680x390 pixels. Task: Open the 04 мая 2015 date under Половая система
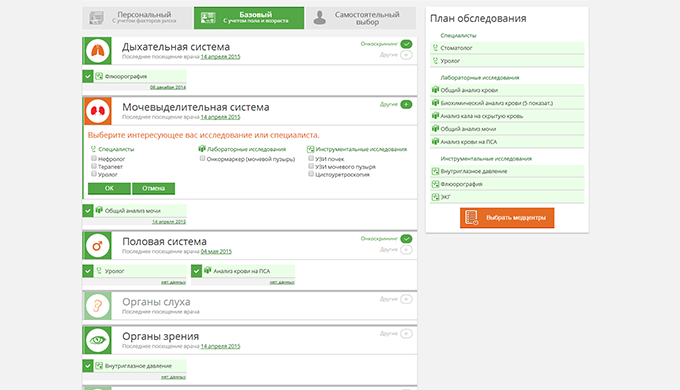pos(216,252)
